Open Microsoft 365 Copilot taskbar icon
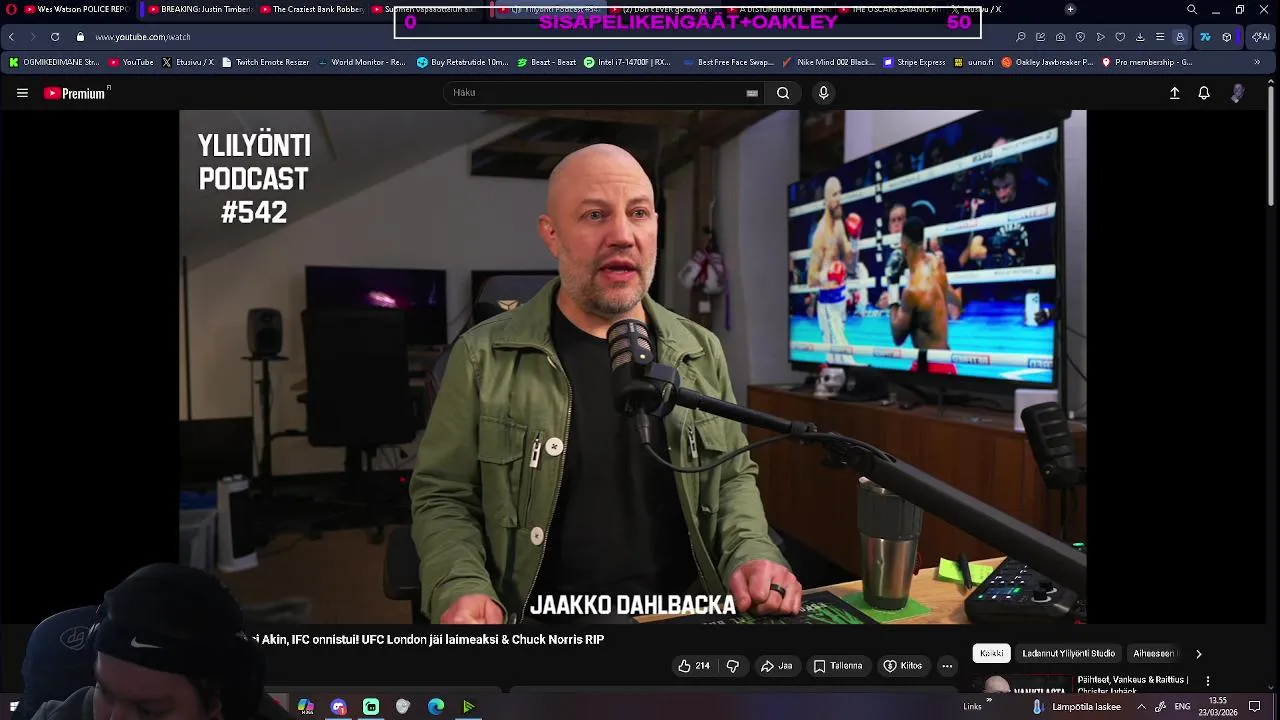Viewport: 1280px width, 720px height. (x=306, y=707)
